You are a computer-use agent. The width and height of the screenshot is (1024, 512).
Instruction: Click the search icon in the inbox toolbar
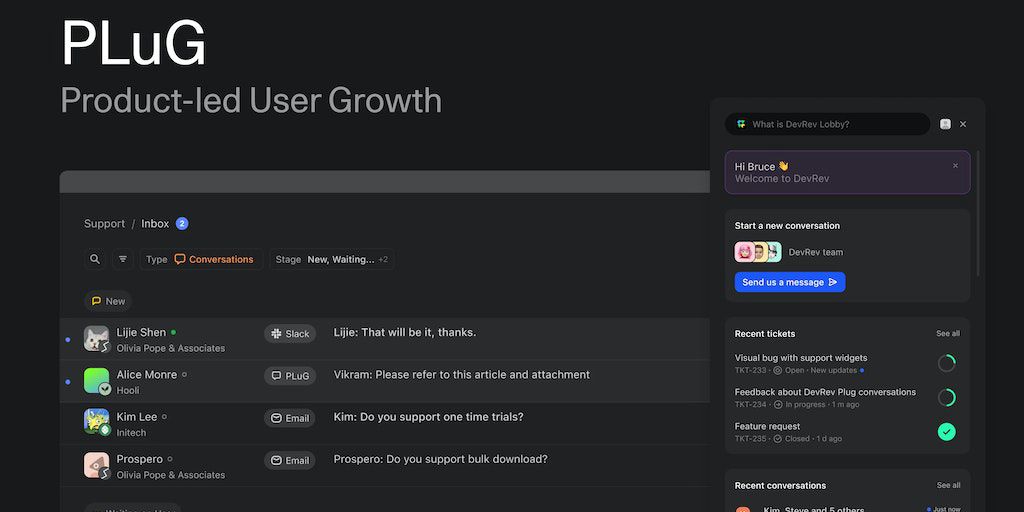point(95,259)
